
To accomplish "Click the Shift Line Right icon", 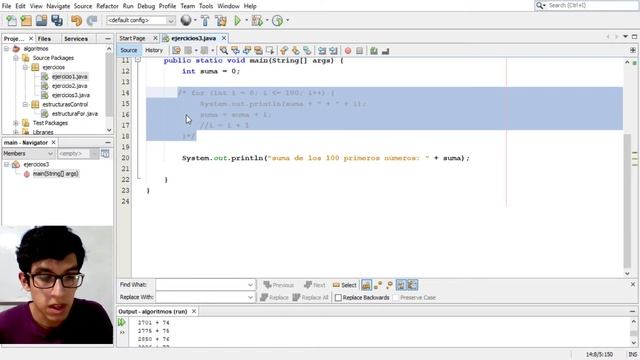I will point(333,51).
